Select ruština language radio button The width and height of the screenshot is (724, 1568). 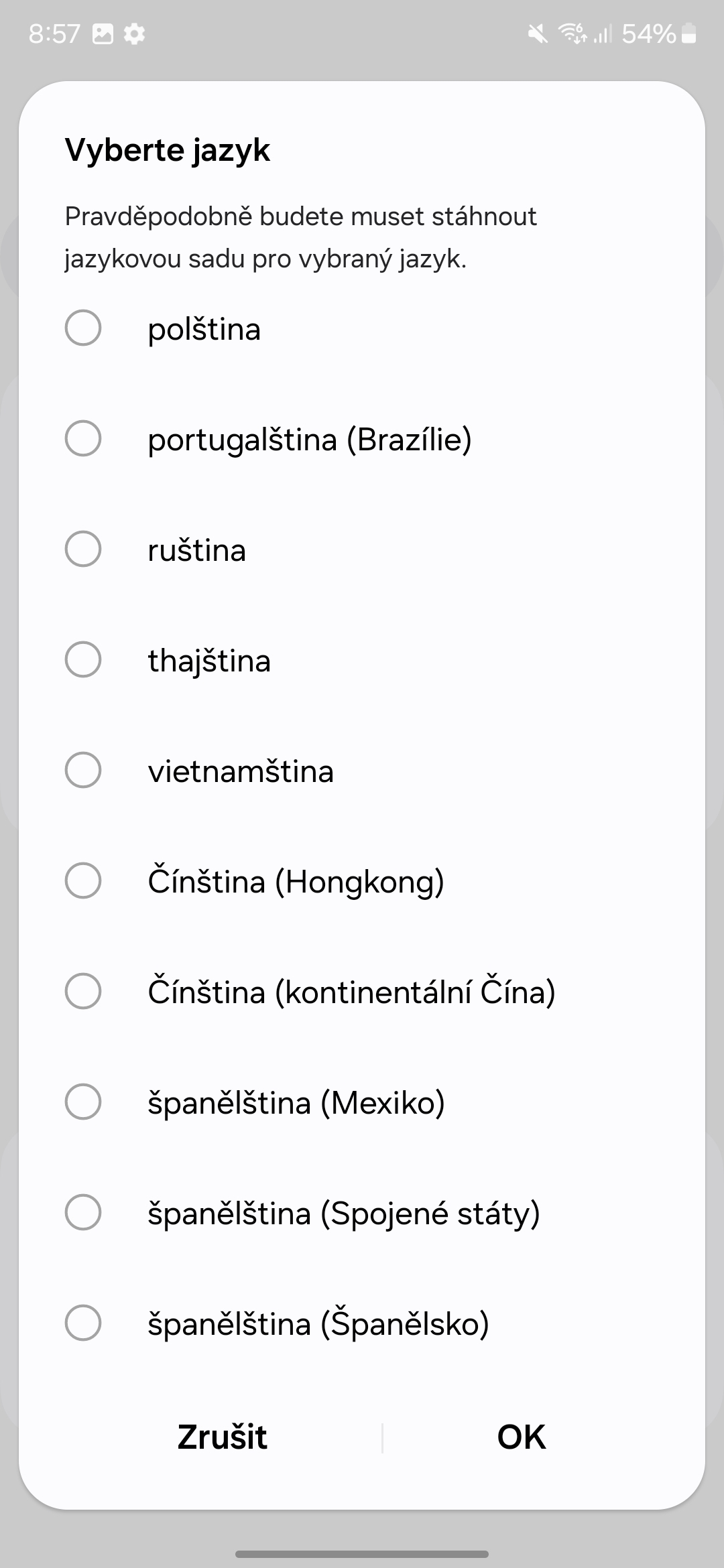83,549
